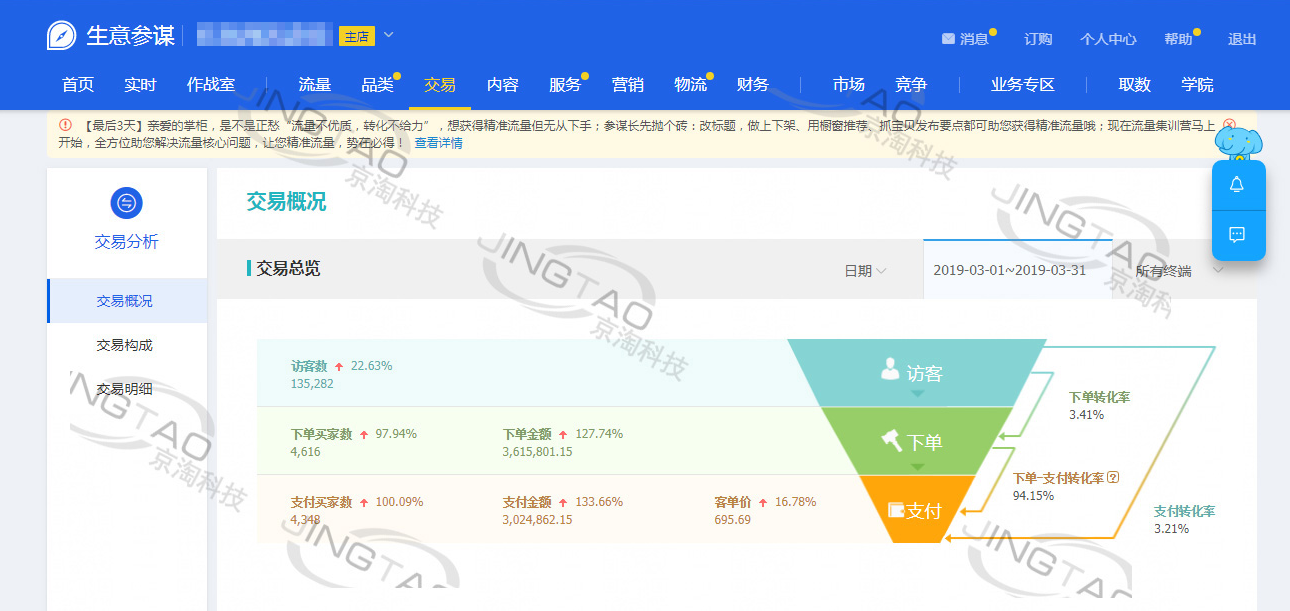
Task: Click the 生意参谋 compass logo icon
Action: coord(61,36)
